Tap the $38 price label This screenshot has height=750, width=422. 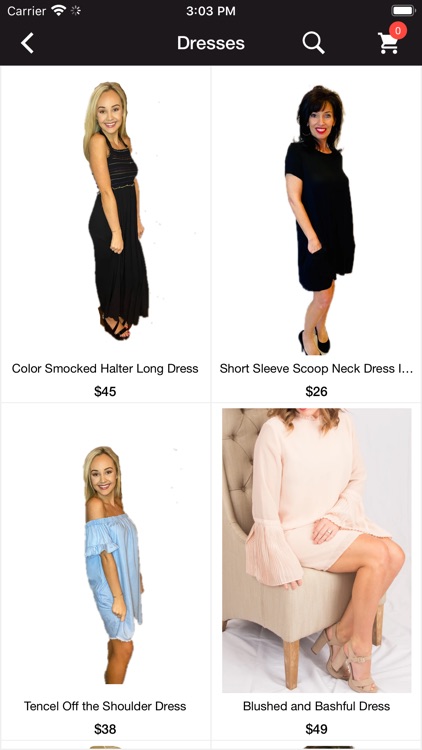[x=105, y=729]
